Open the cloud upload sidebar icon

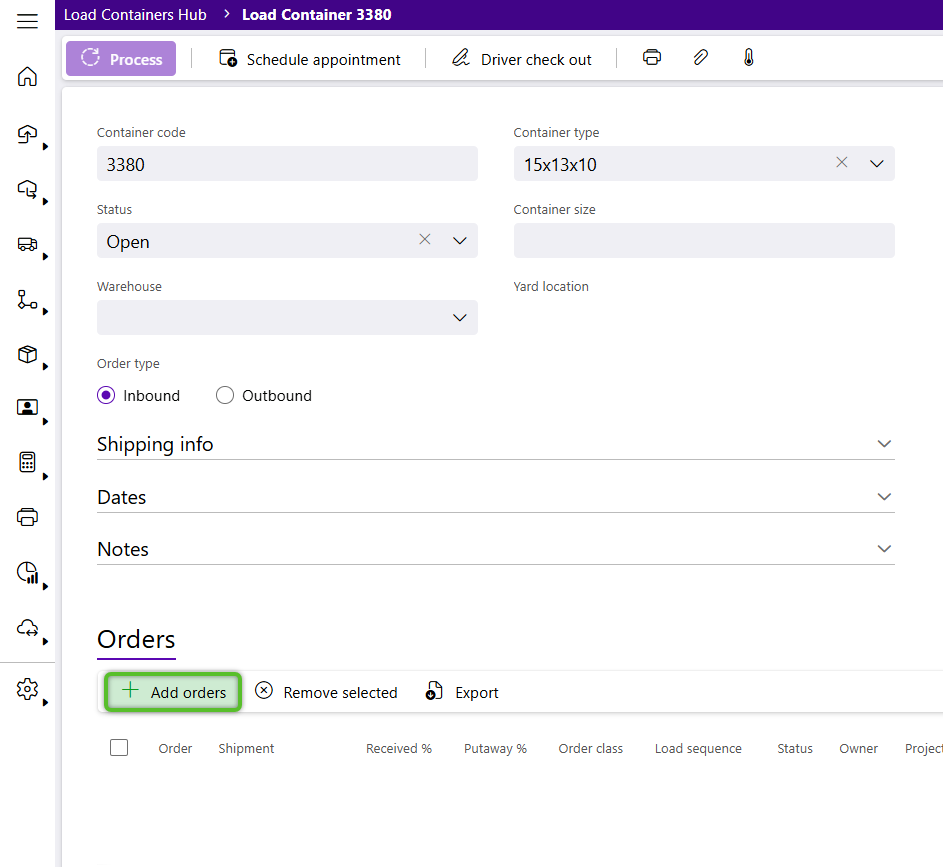[27, 133]
